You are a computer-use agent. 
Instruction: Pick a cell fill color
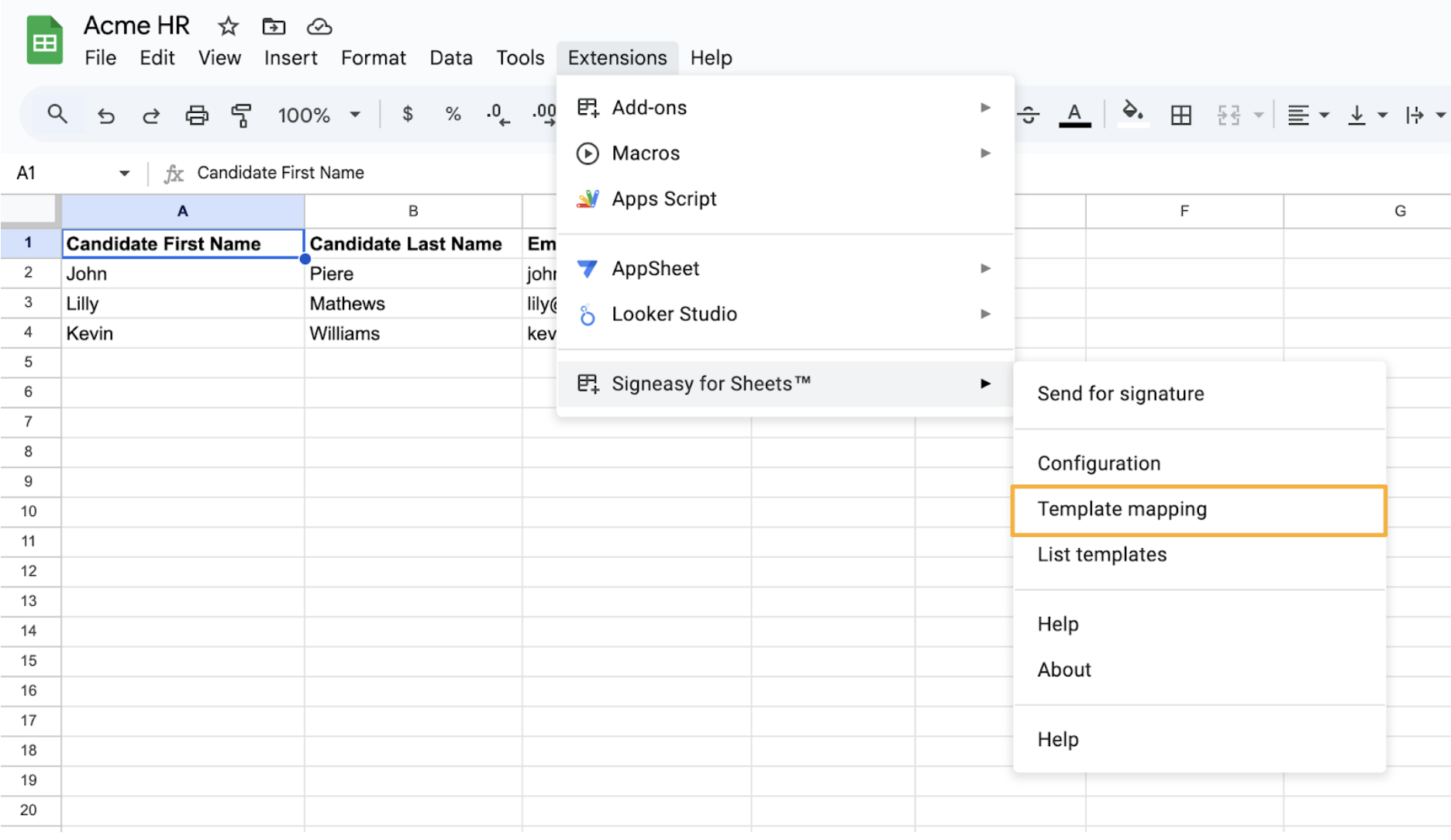click(1132, 114)
